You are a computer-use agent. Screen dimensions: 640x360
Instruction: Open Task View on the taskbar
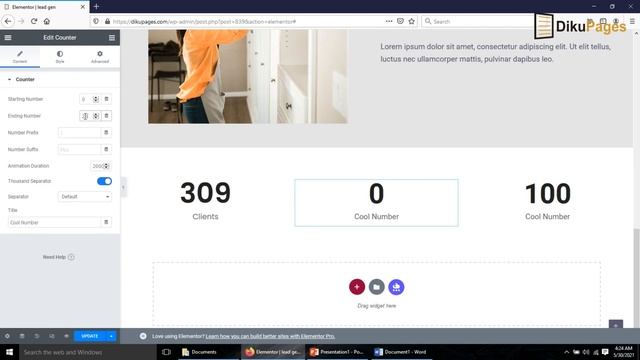pyautogui.click(x=166, y=352)
